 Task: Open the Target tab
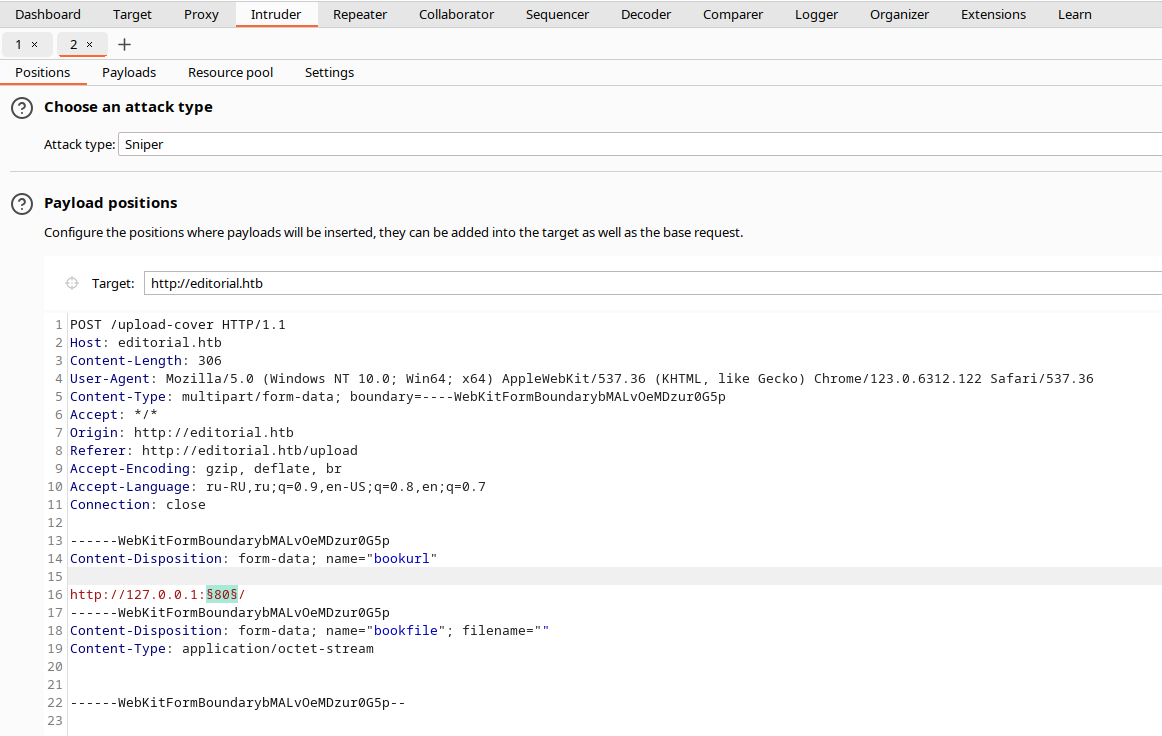coord(132,14)
